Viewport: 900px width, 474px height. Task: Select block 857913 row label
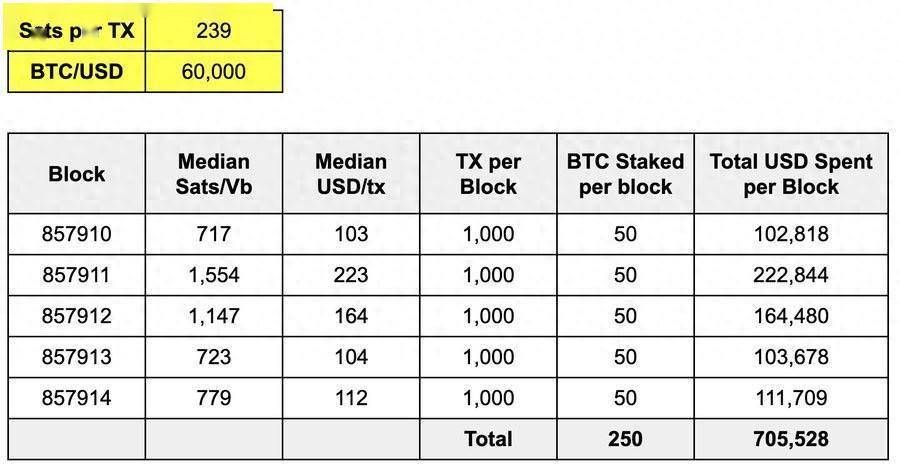[x=77, y=357]
